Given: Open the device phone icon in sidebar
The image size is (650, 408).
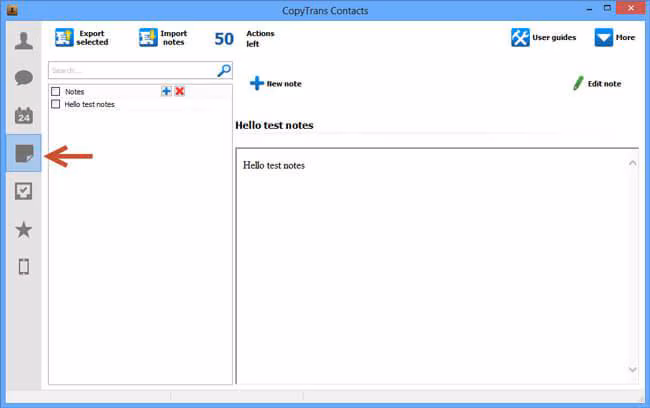Looking at the screenshot, I should point(24,267).
